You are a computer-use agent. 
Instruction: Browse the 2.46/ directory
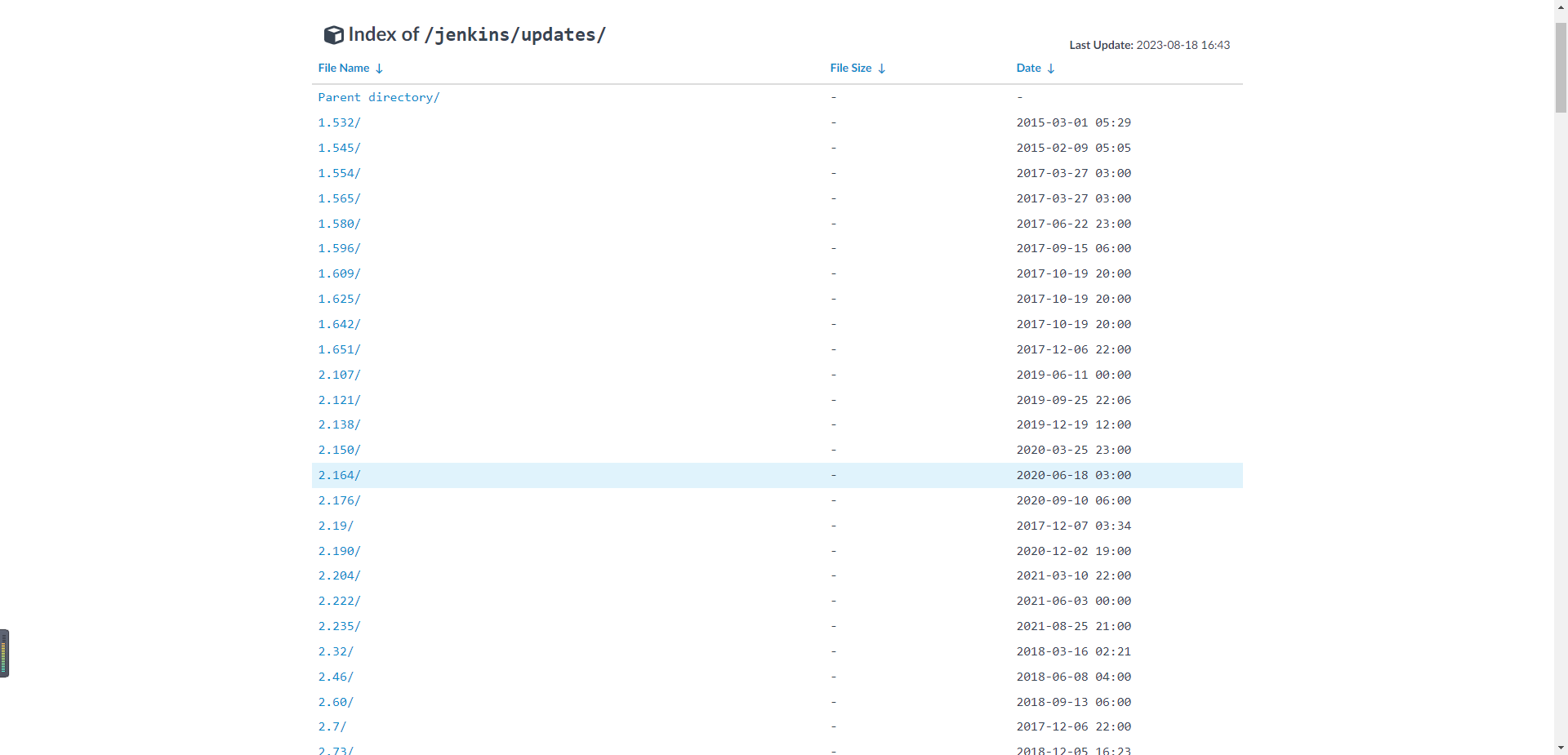336,677
